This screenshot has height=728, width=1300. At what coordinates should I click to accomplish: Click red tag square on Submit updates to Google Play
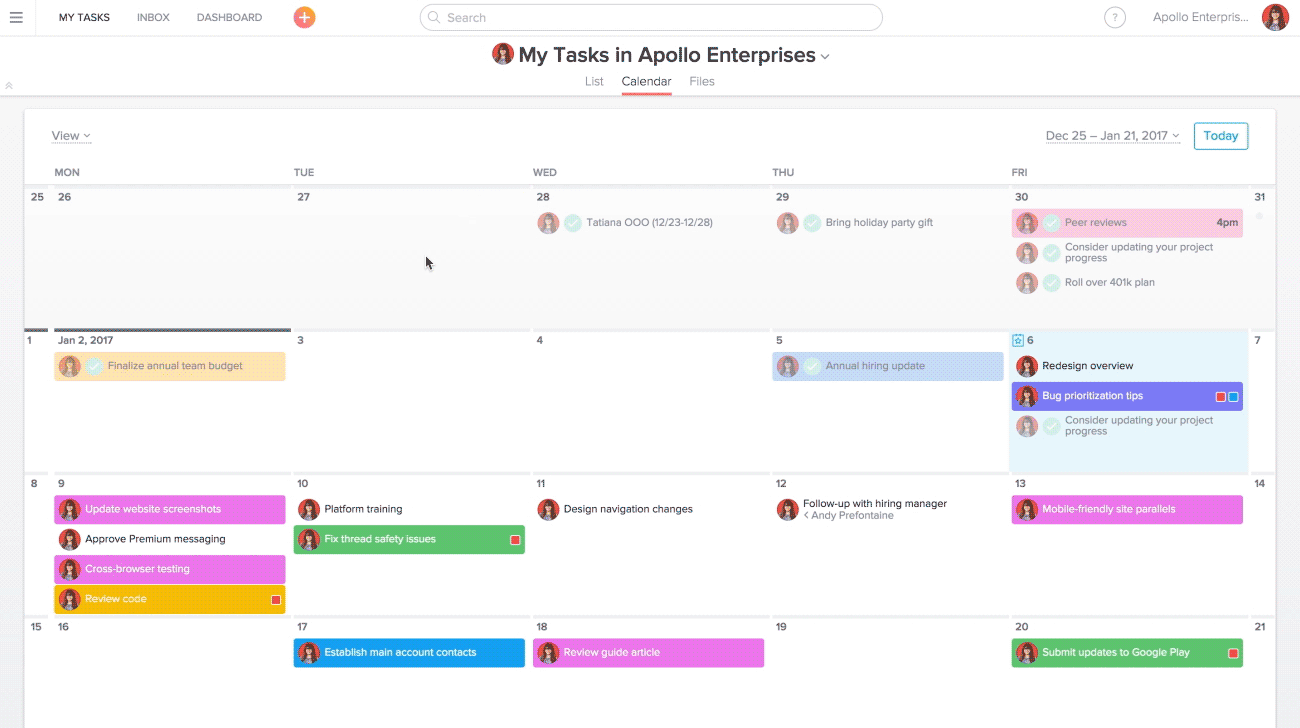(x=1233, y=653)
